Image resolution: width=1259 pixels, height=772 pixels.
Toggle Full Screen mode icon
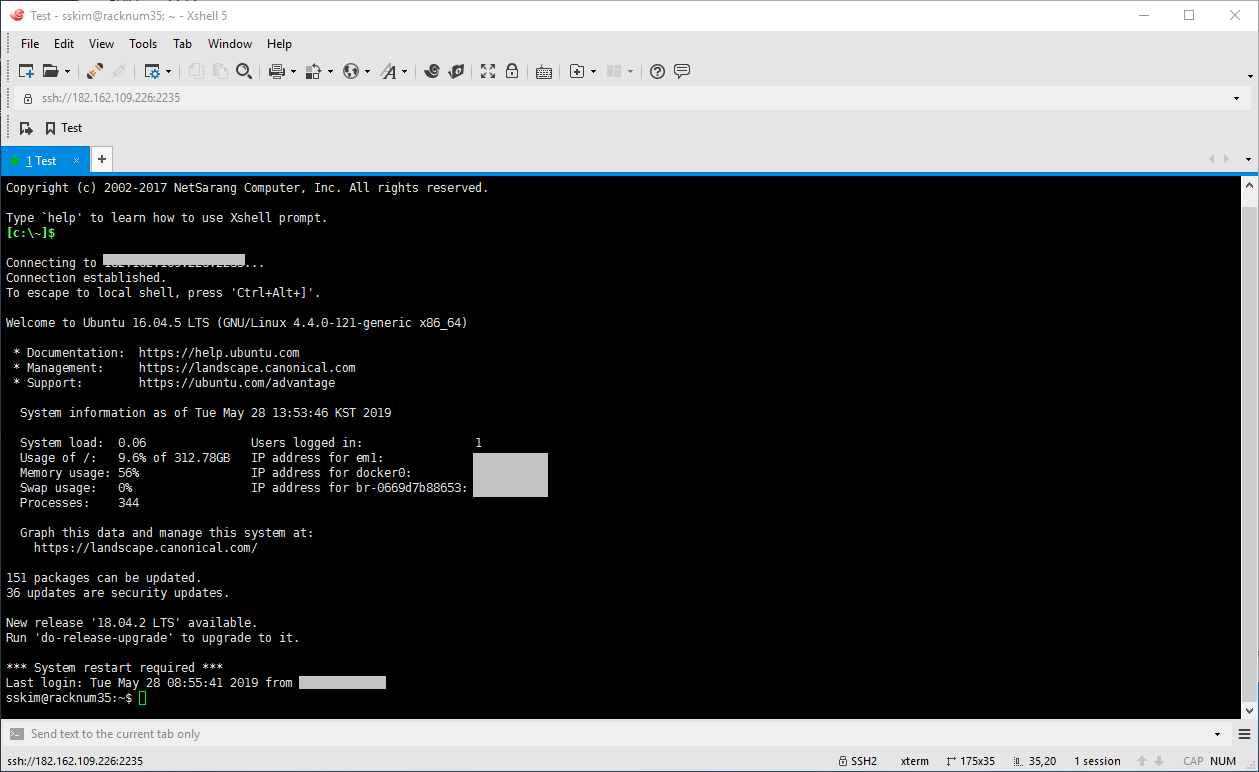coord(488,71)
